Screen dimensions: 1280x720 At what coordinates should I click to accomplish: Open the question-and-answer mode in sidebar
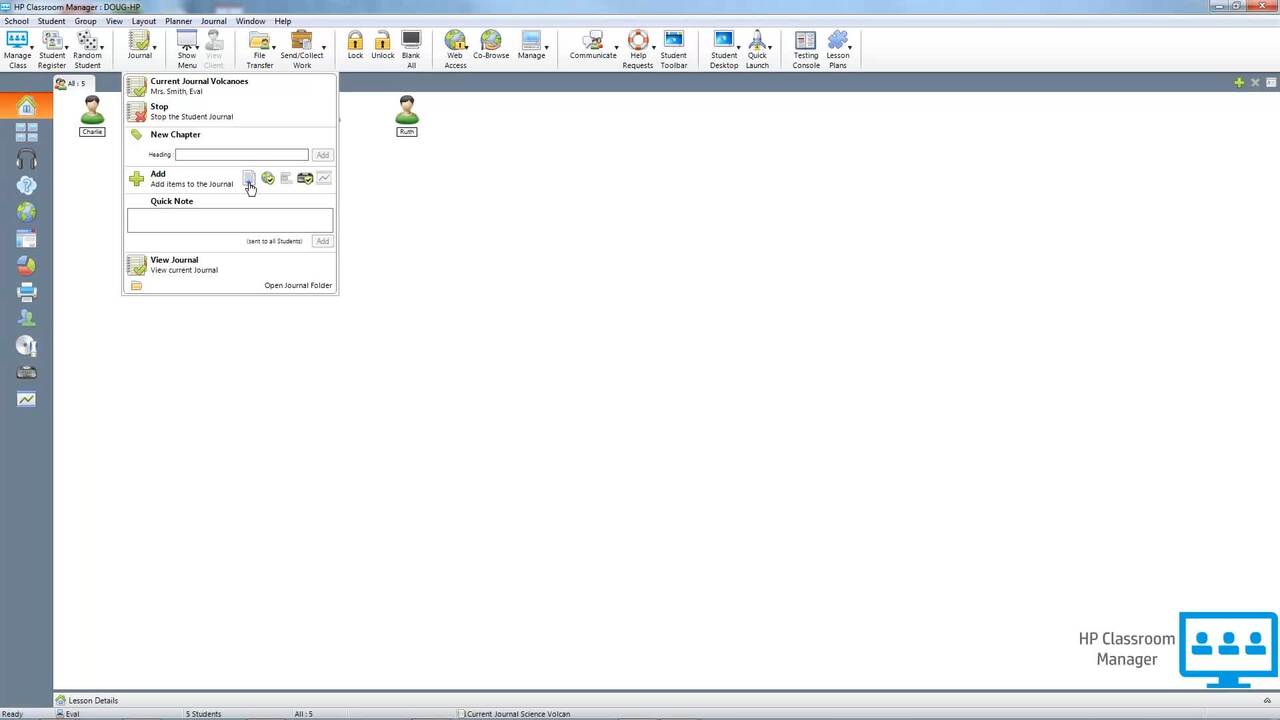(26, 186)
